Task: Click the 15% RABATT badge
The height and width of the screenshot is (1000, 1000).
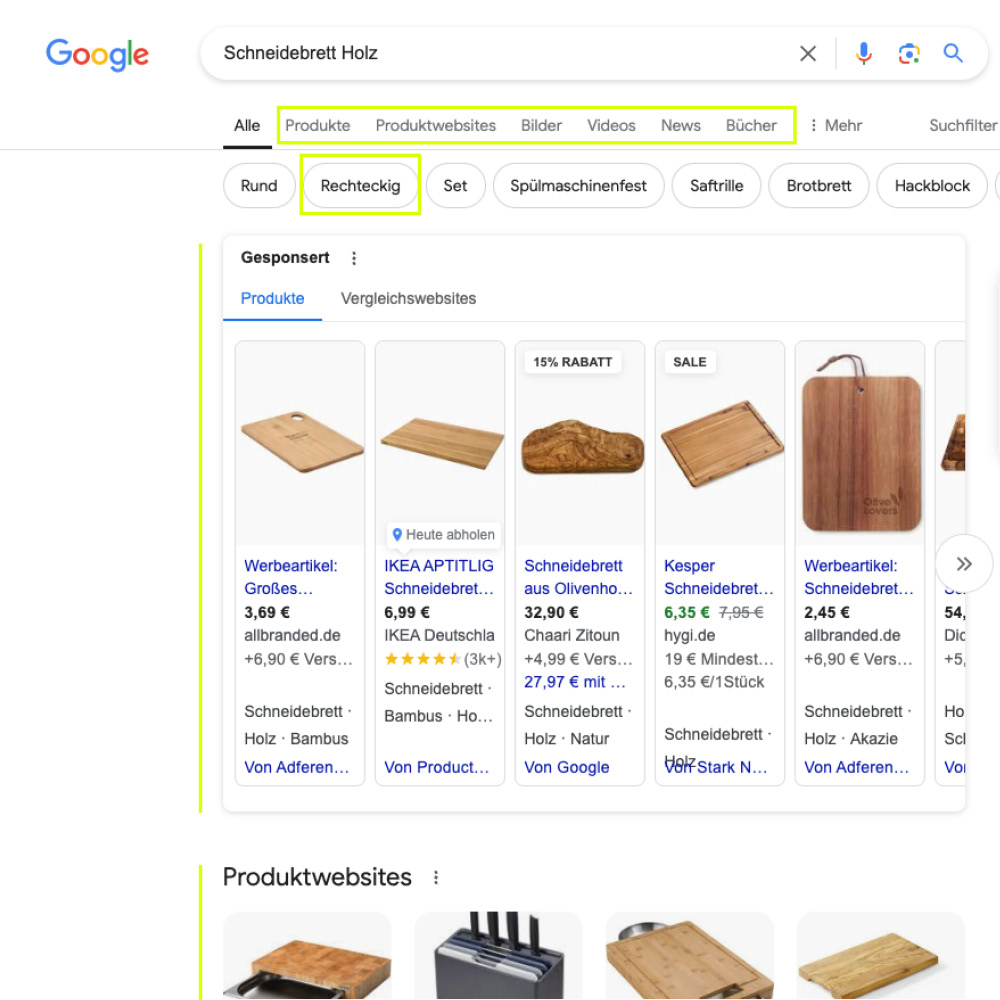Action: tap(573, 362)
